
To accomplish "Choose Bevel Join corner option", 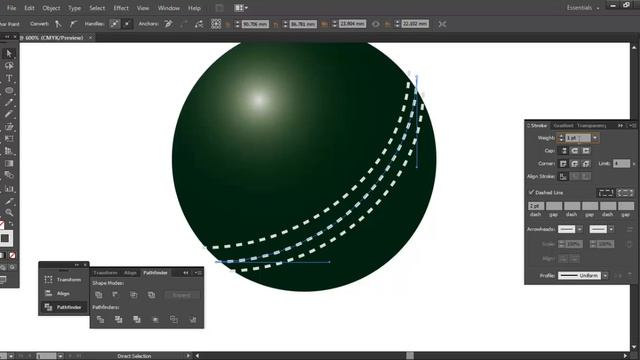I will (x=586, y=164).
